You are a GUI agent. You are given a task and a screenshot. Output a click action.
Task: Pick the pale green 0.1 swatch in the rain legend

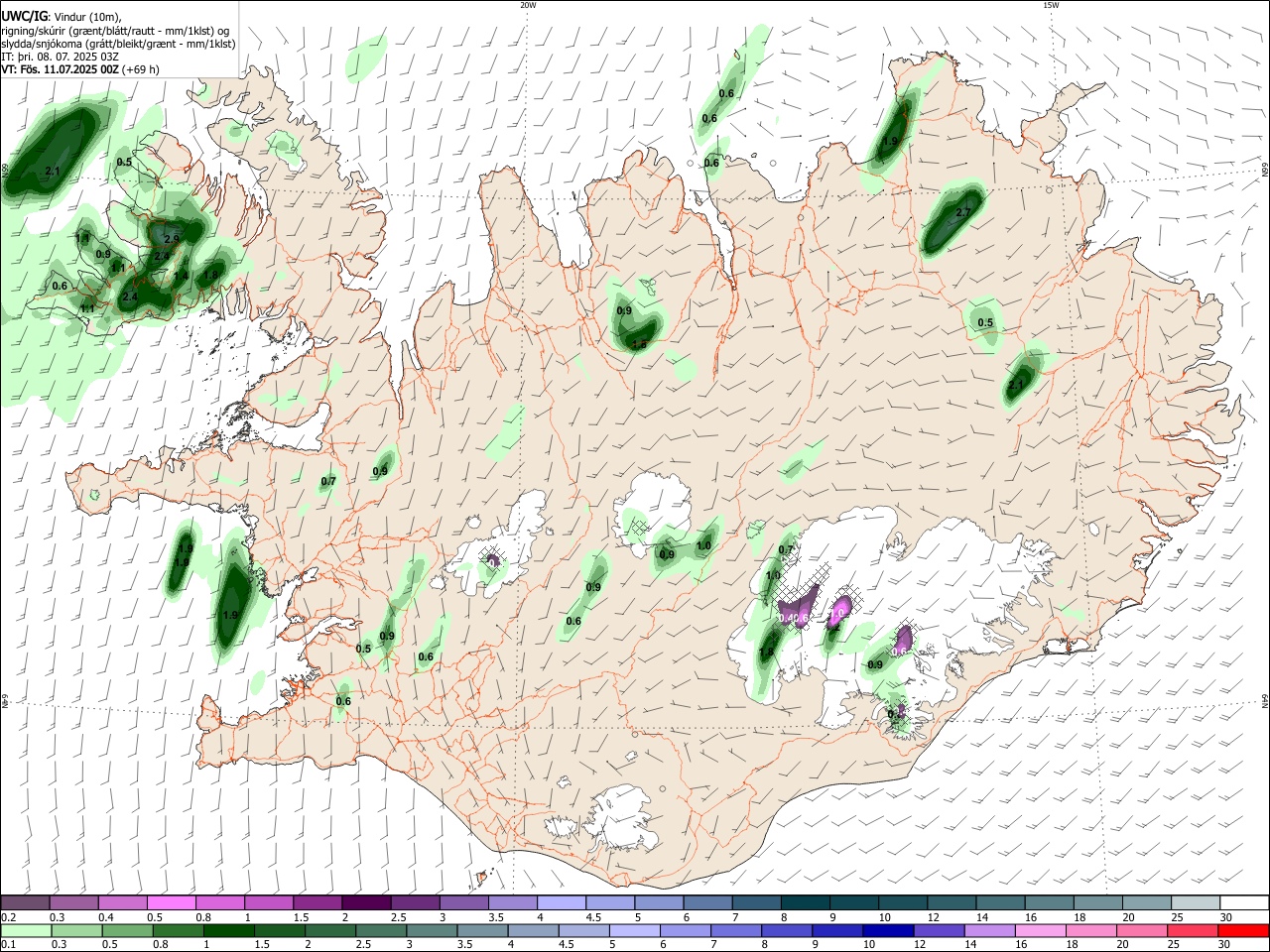coord(25,931)
